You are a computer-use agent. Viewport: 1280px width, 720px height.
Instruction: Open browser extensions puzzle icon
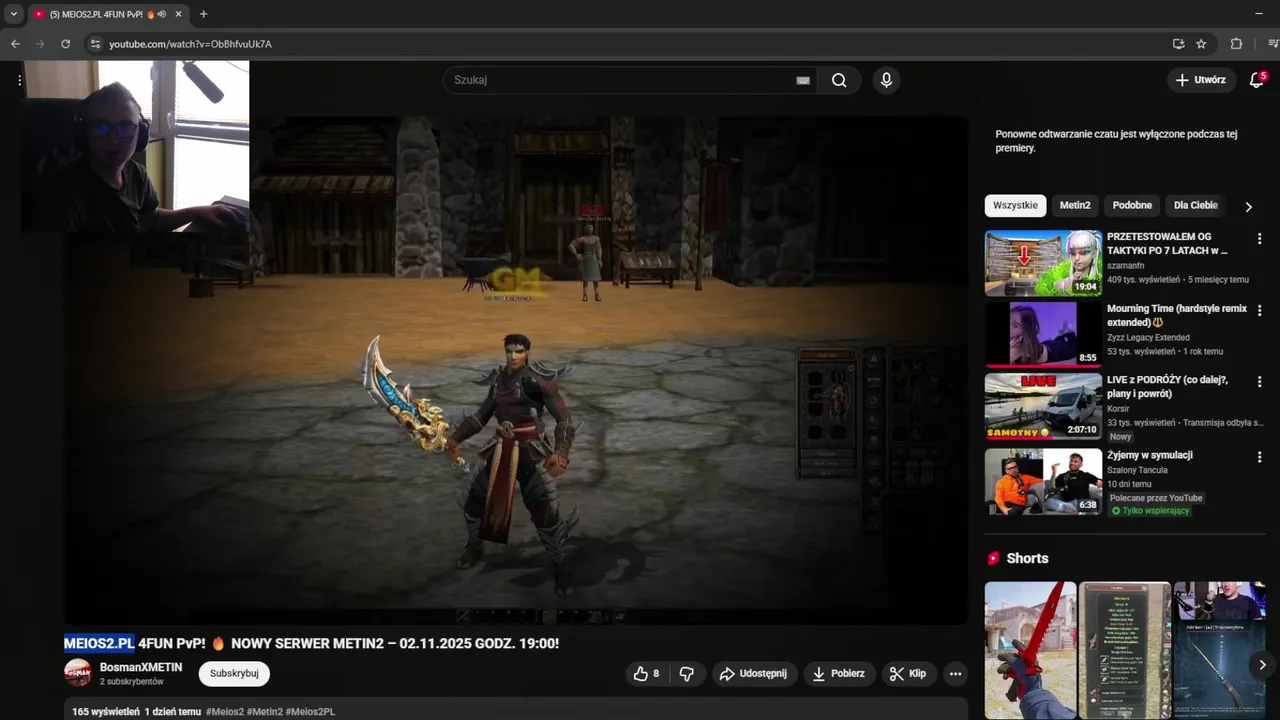1236,44
